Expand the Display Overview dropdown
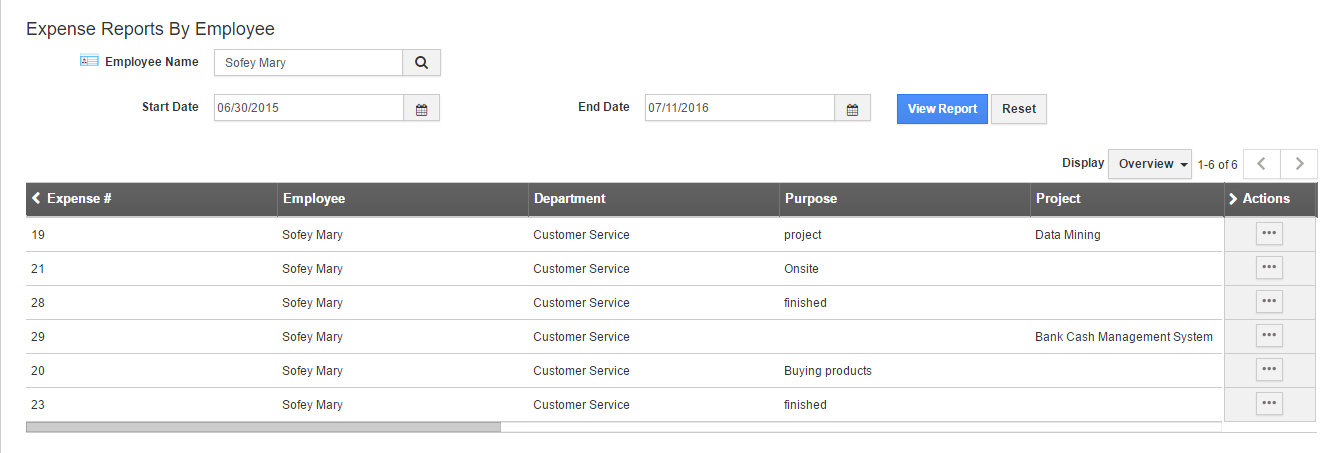 click(x=1150, y=164)
